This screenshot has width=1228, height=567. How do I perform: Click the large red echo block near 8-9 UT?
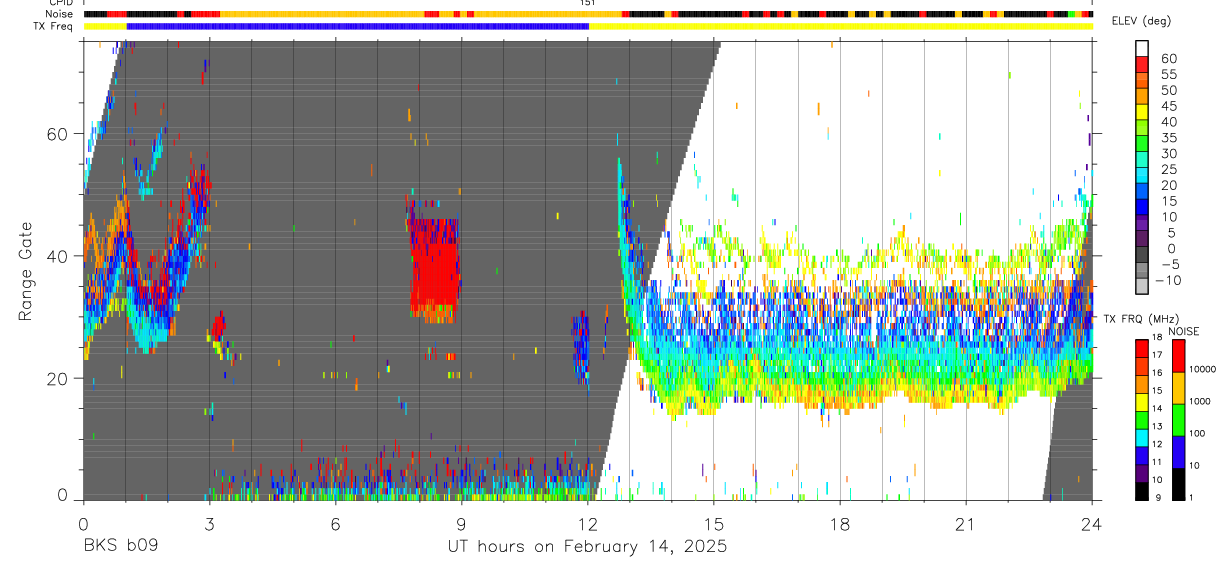click(x=434, y=269)
